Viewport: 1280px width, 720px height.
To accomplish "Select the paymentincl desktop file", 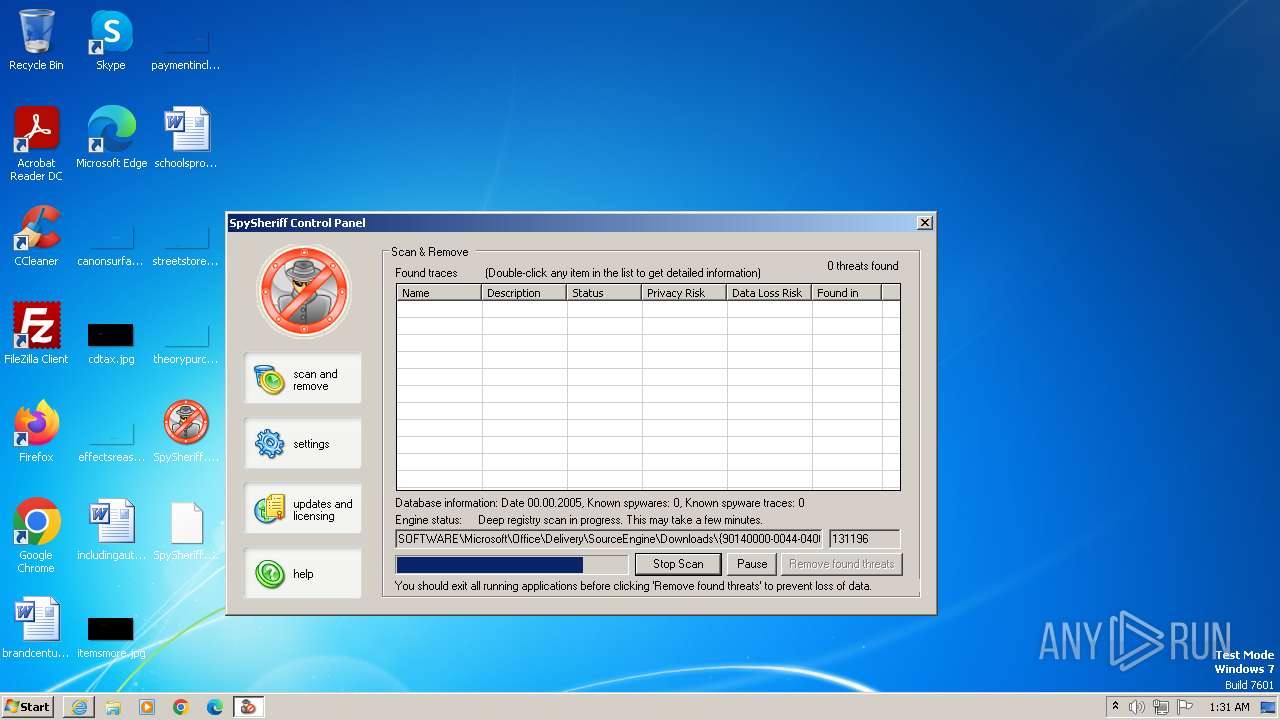I will click(186, 50).
